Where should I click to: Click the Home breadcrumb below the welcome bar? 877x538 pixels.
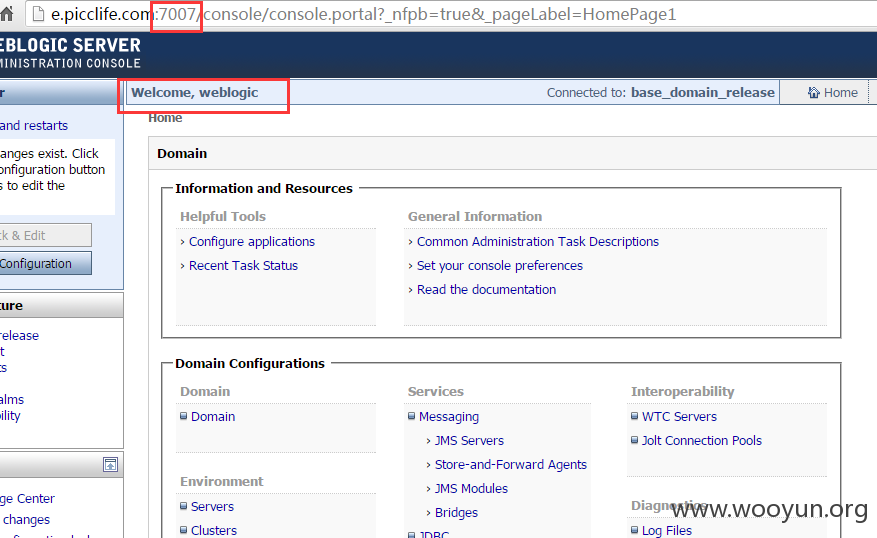click(165, 118)
